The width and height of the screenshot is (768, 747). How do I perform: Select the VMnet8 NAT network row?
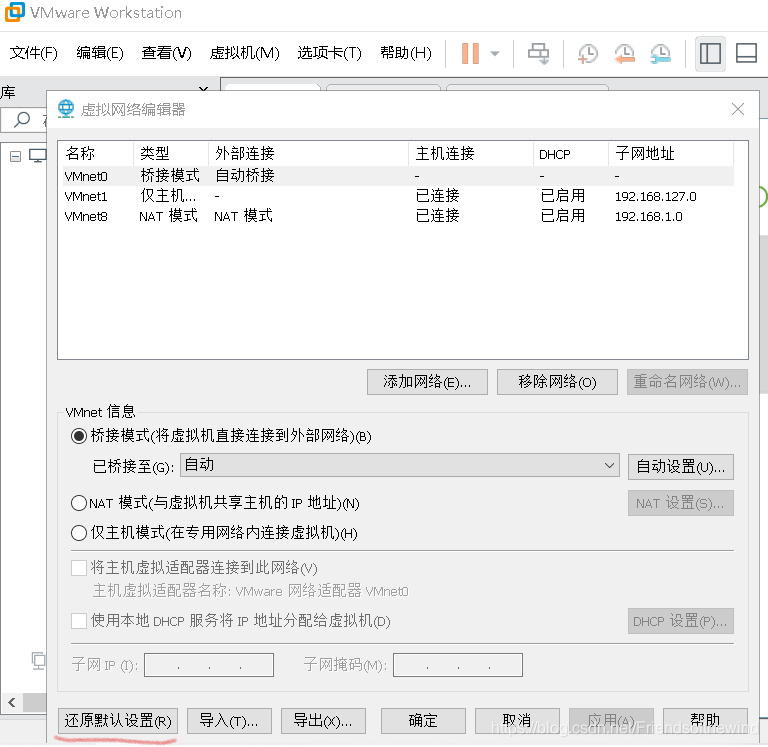398,216
